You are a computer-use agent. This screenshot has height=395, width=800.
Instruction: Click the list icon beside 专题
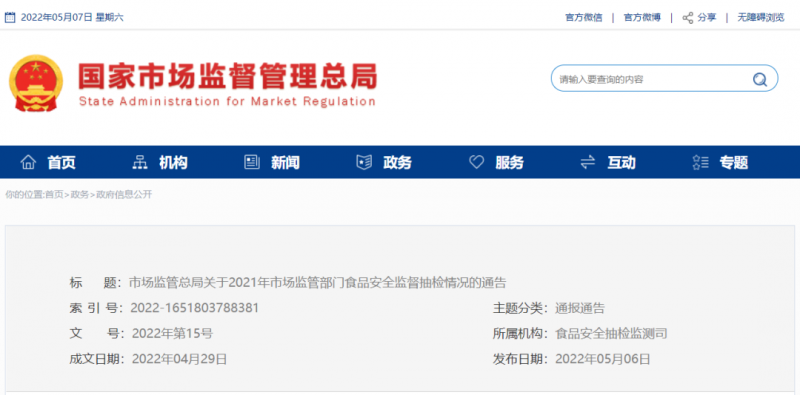(x=701, y=162)
